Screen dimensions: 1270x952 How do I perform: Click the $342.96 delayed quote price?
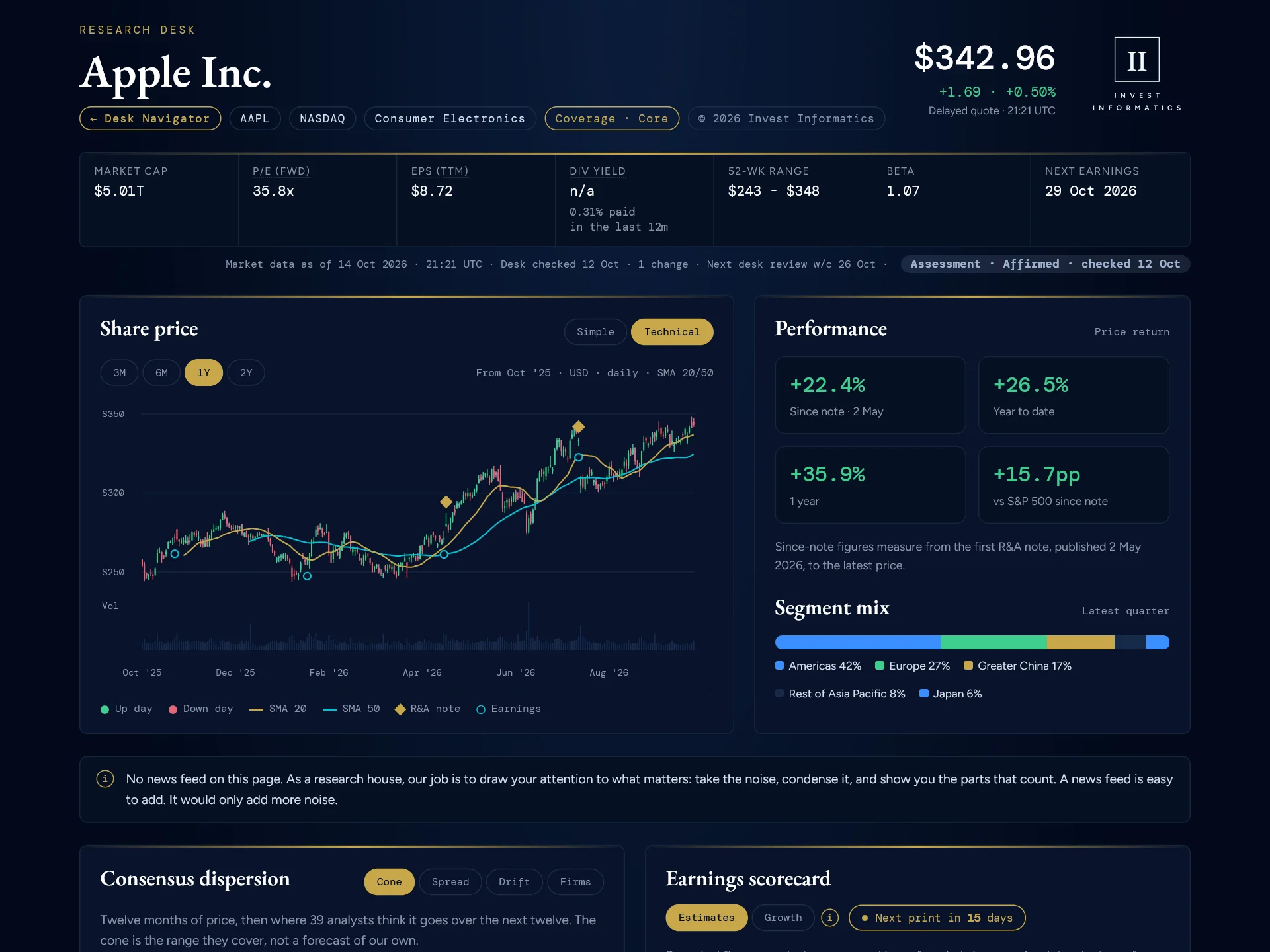(984, 58)
